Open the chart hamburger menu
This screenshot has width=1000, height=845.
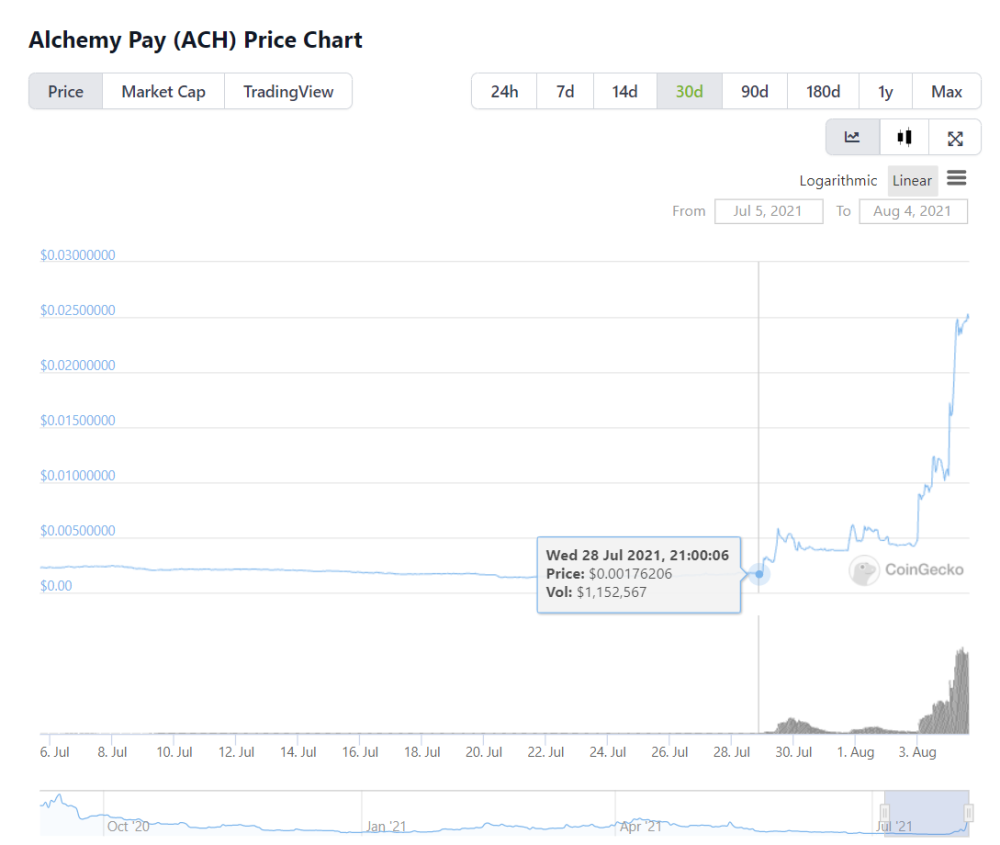pos(957,178)
